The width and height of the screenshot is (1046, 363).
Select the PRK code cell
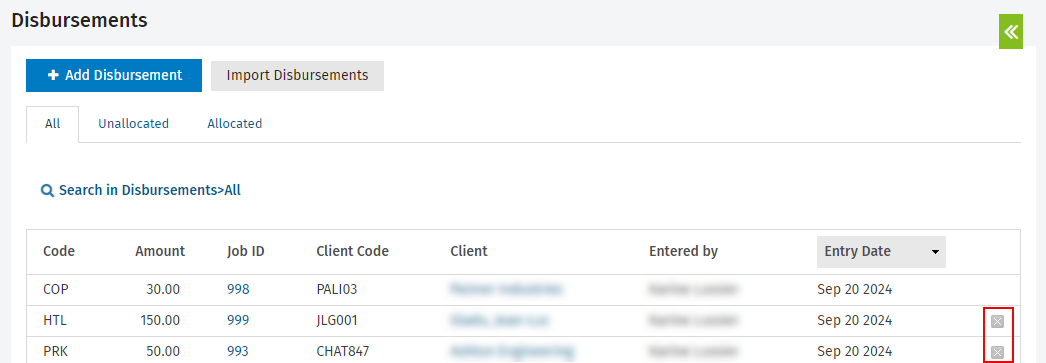click(x=55, y=352)
